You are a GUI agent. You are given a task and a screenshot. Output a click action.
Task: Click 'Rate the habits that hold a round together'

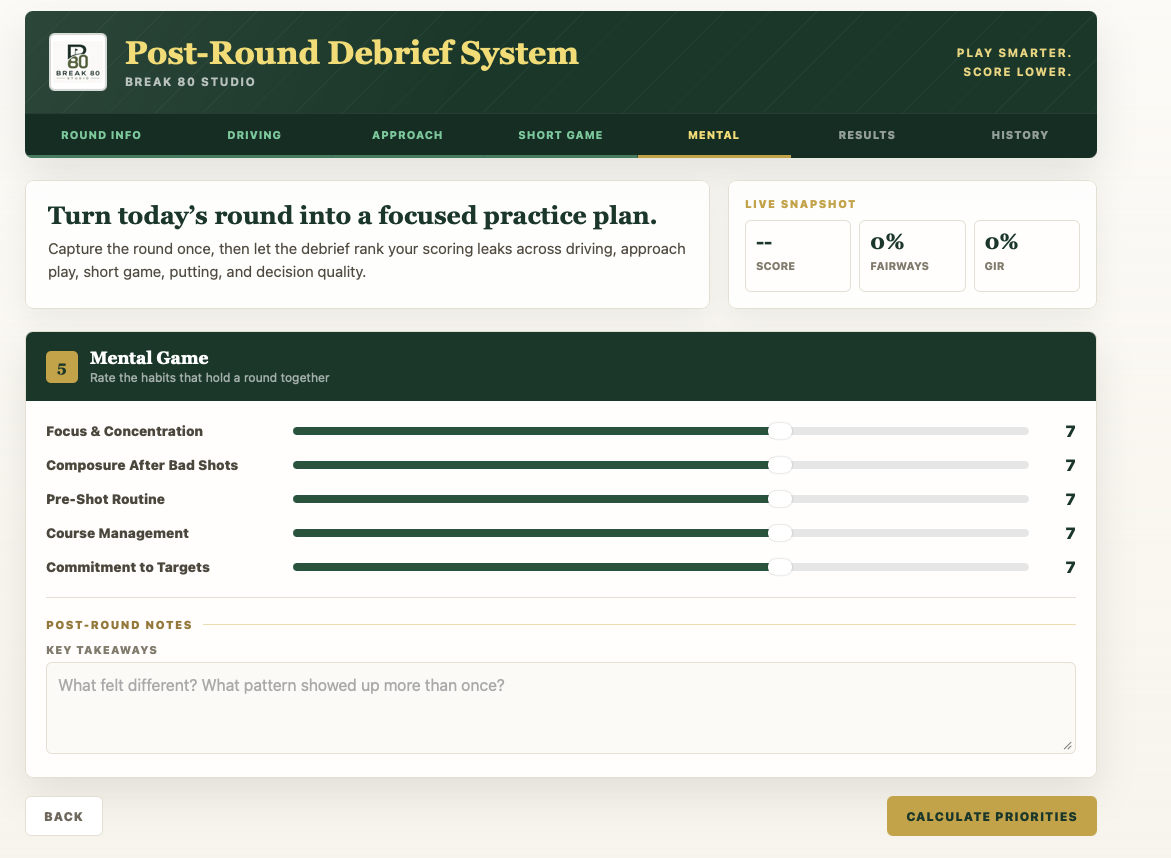click(210, 378)
